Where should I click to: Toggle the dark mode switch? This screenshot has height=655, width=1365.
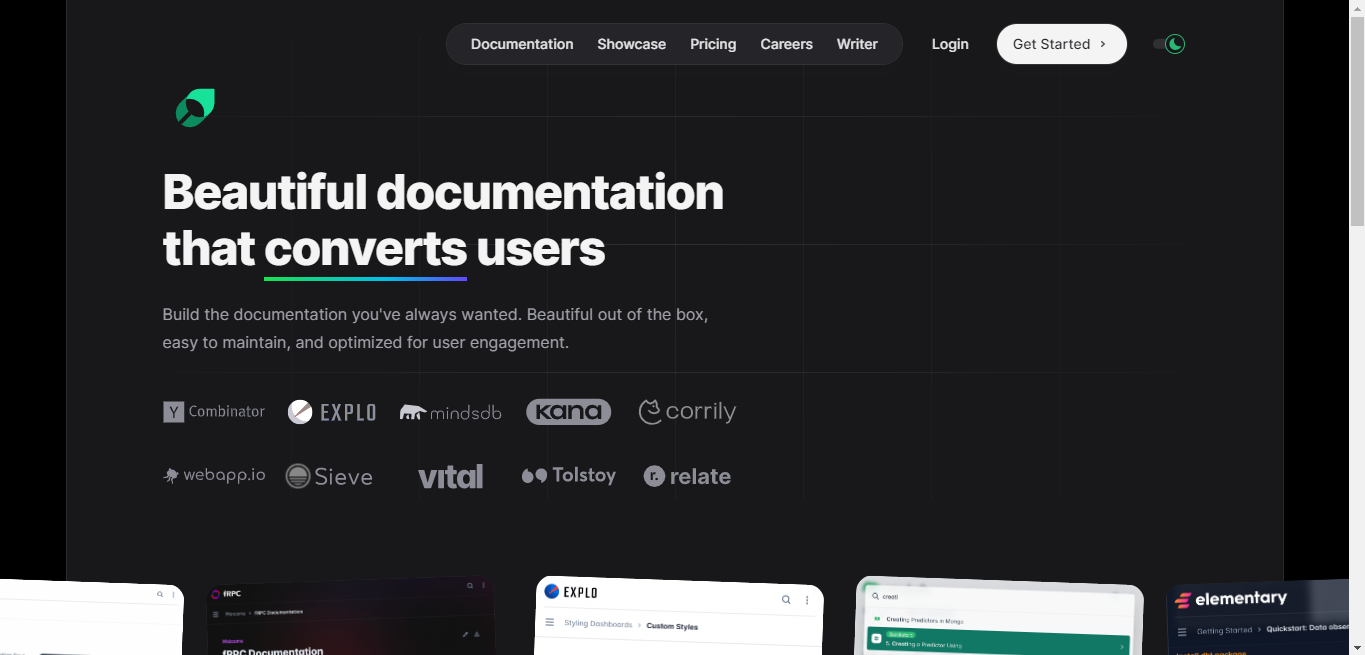(1169, 44)
